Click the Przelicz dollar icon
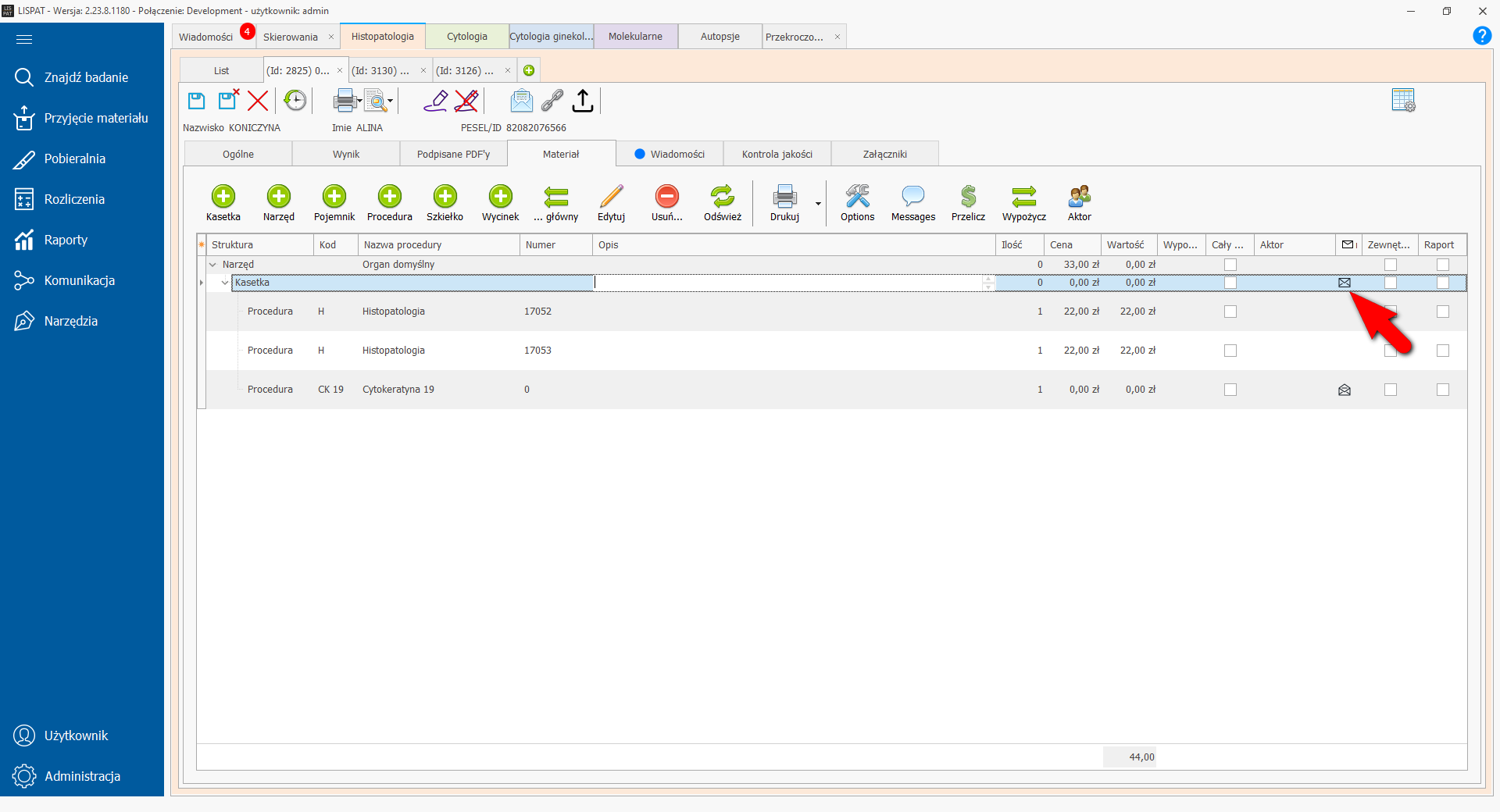Screen dimensions: 1500x812 [968, 196]
